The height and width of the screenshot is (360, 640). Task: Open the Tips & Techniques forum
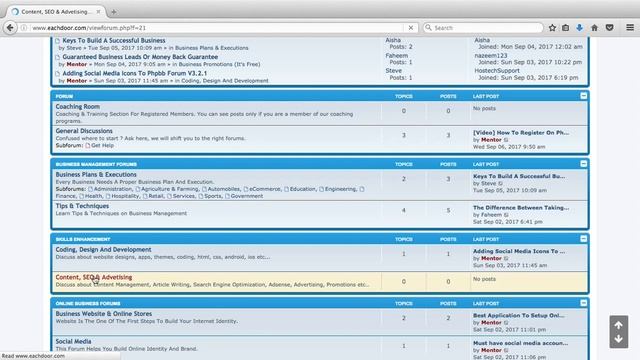coord(82,206)
